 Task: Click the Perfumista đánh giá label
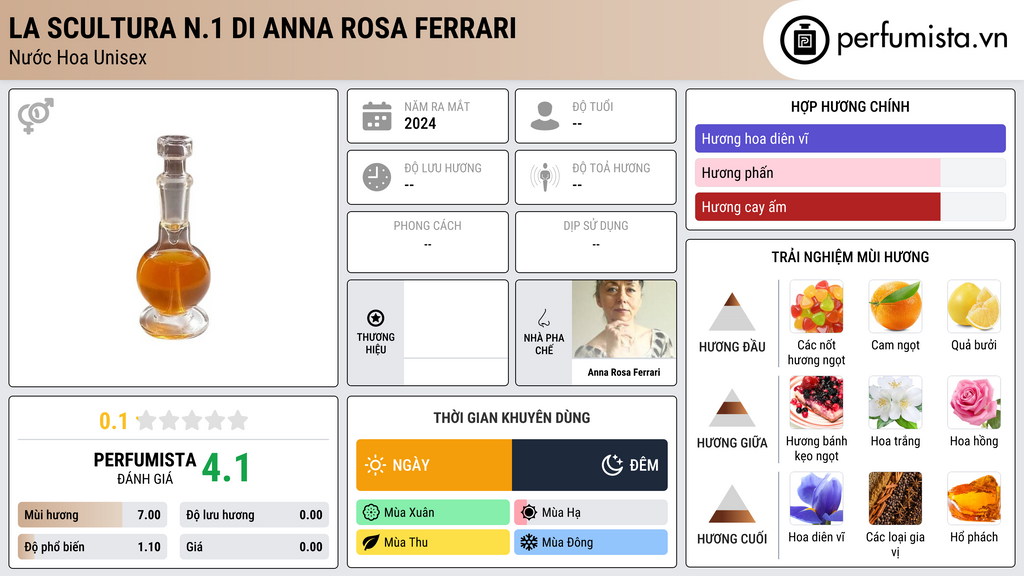click(145, 468)
